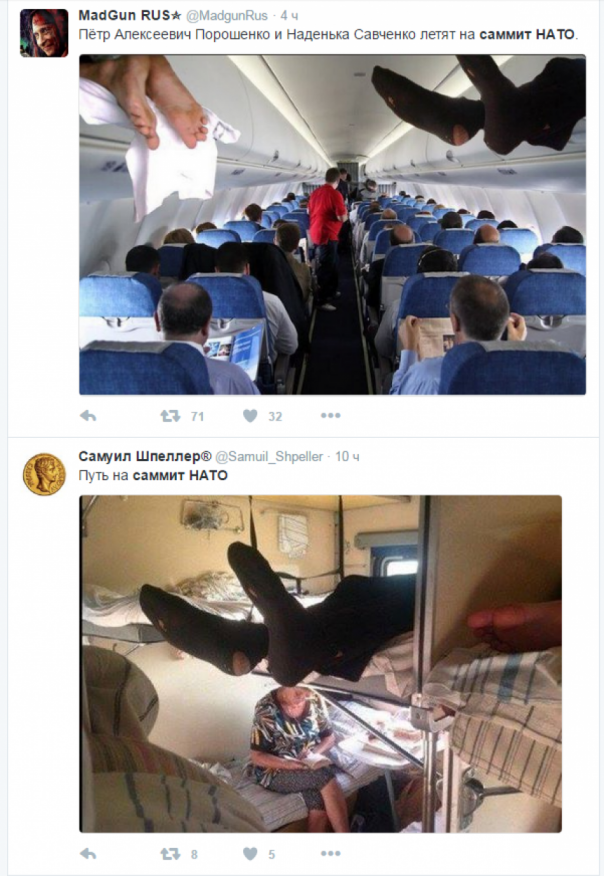This screenshot has width=604, height=876.
Task: Open Самуил Шпеллер display name link
Action: (145, 456)
